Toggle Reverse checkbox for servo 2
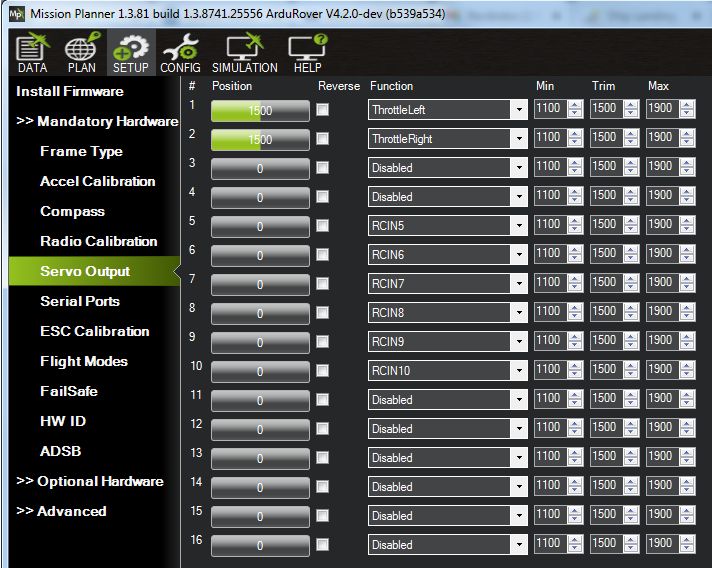The image size is (712, 568). pos(322,139)
